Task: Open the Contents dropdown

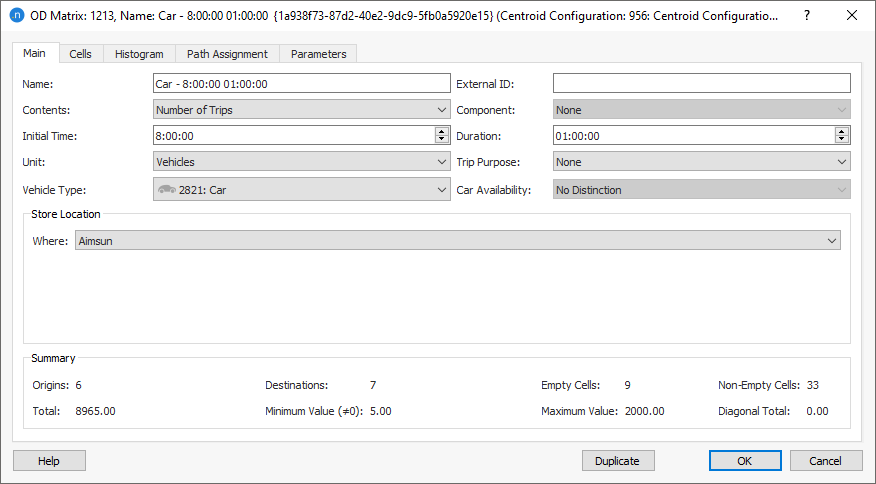Action: coord(301,110)
